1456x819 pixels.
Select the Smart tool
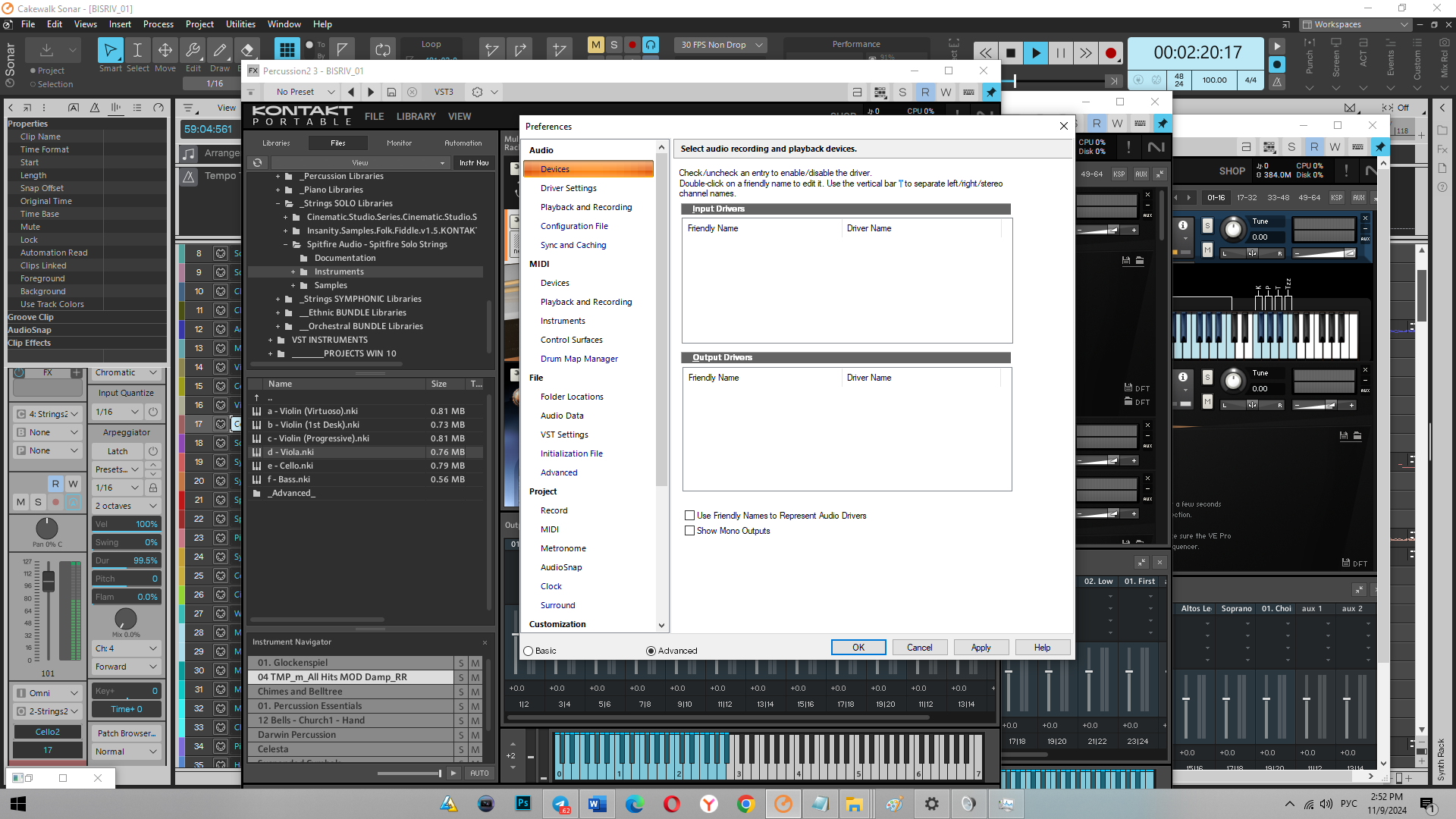[110, 51]
